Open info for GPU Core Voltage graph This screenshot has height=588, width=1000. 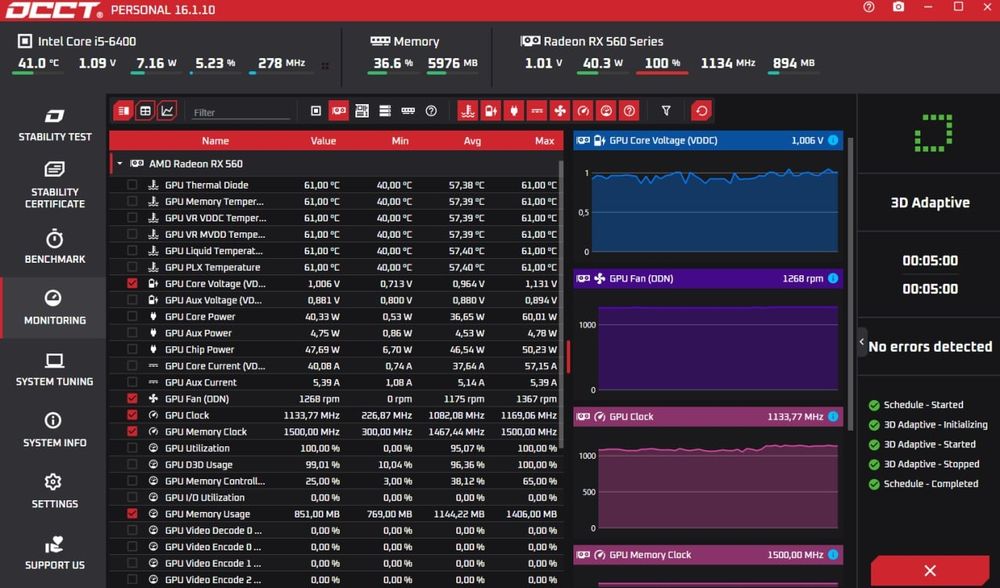click(x=833, y=140)
